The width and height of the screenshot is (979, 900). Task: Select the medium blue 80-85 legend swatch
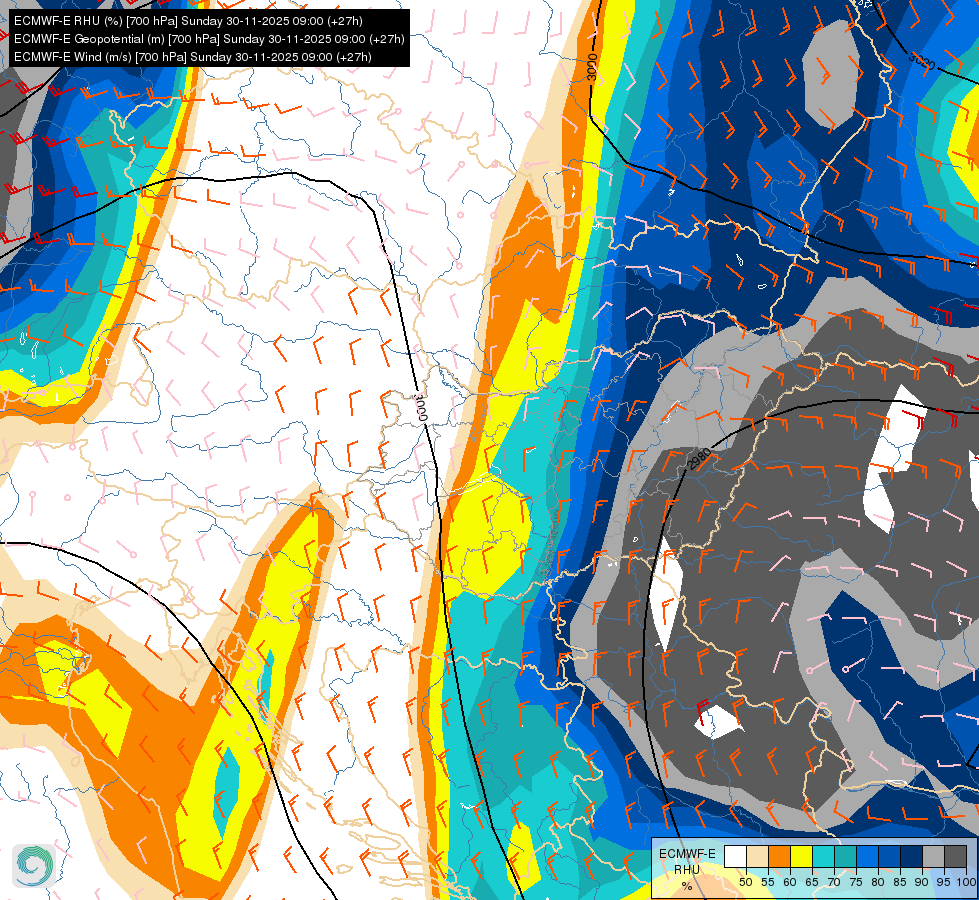coord(890,856)
